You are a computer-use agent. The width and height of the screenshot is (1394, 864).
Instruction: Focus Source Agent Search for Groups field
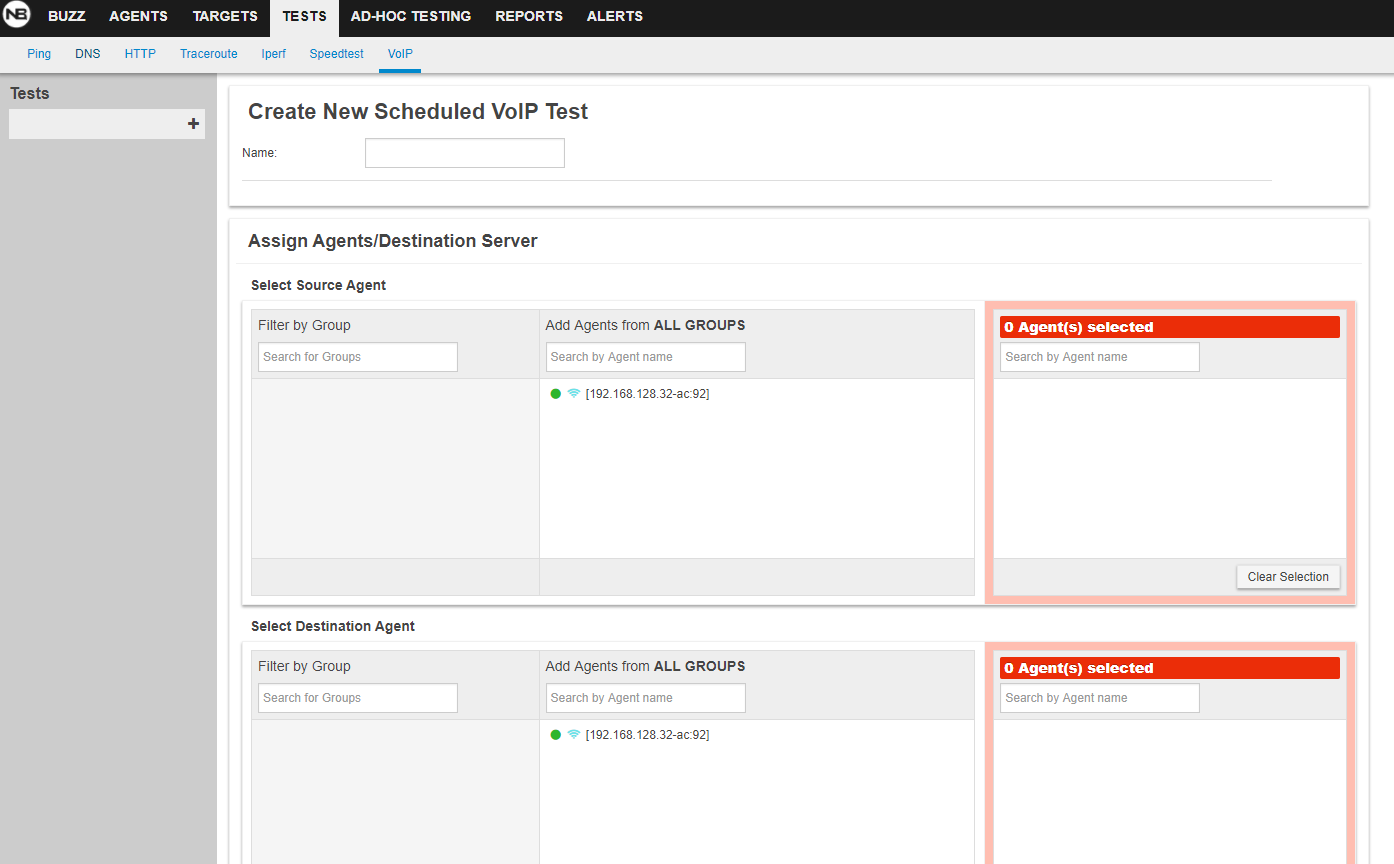pyautogui.click(x=358, y=357)
